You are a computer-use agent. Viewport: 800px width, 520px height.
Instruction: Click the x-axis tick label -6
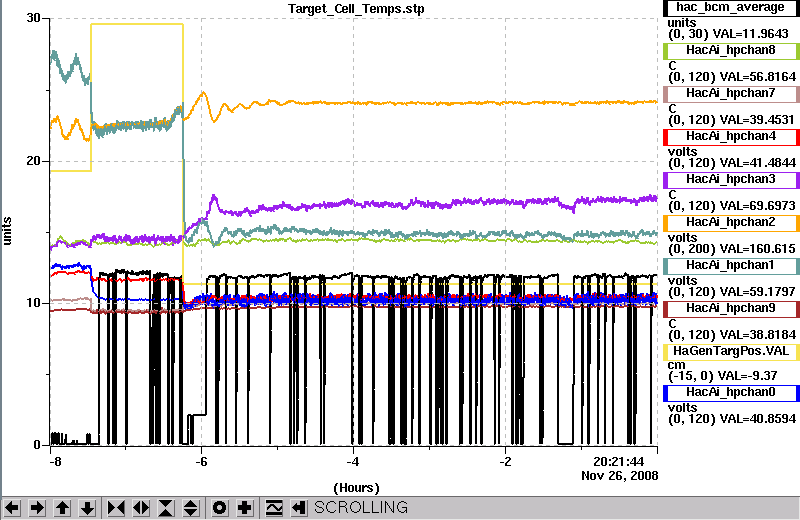click(202, 462)
